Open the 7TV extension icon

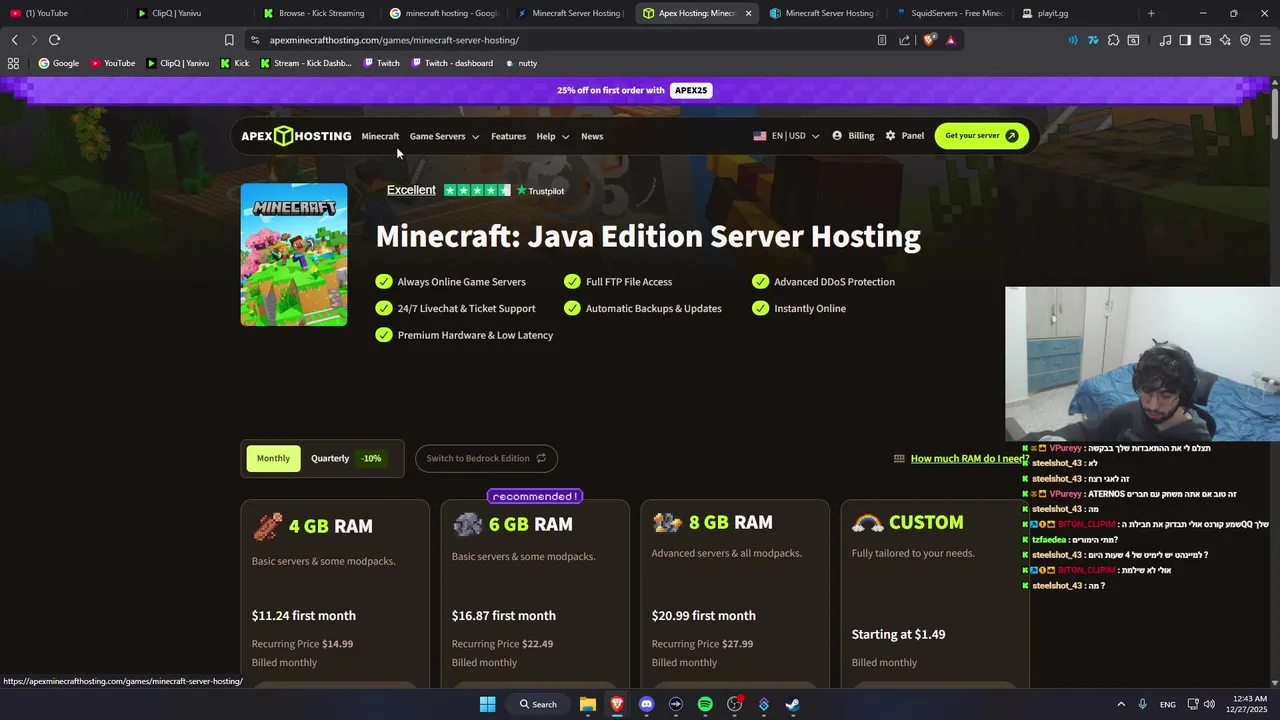[1093, 40]
